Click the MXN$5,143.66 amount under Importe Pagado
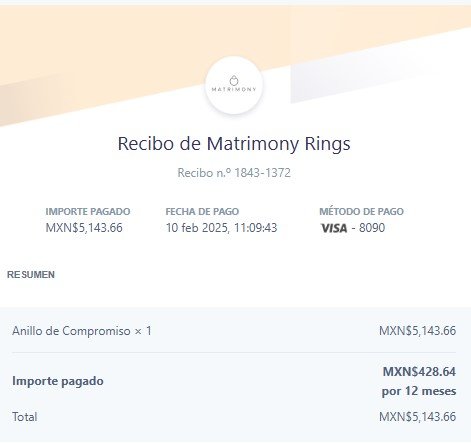Screen dimensions: 471x443 tap(84, 228)
